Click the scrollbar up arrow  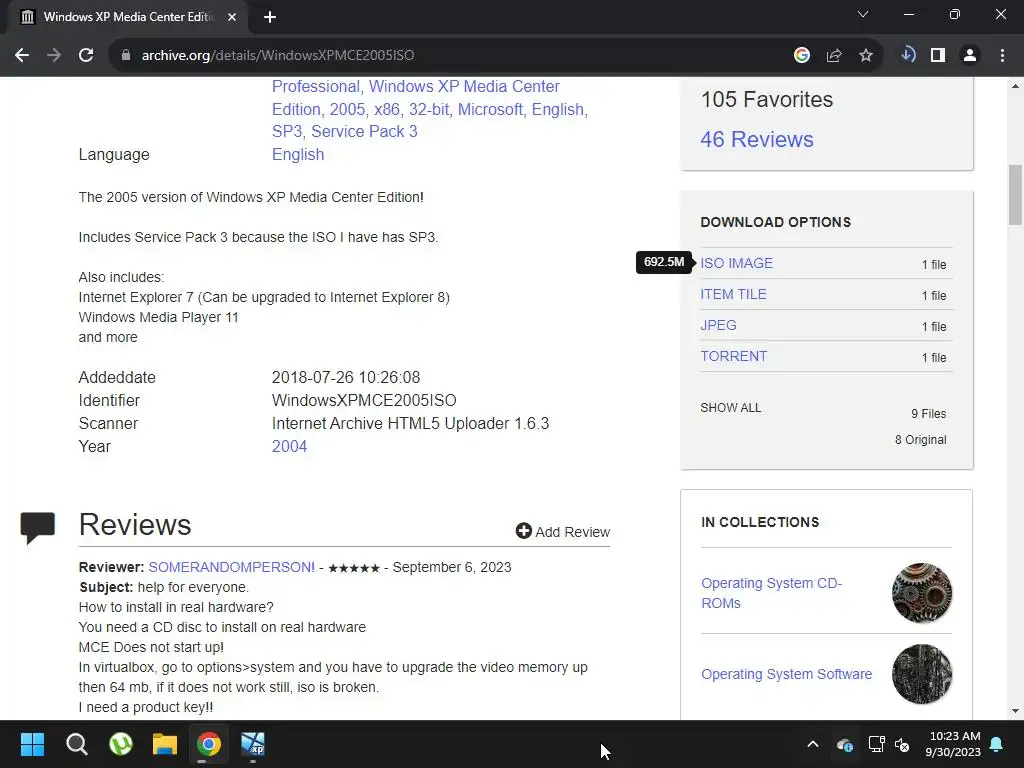coord(1015,86)
